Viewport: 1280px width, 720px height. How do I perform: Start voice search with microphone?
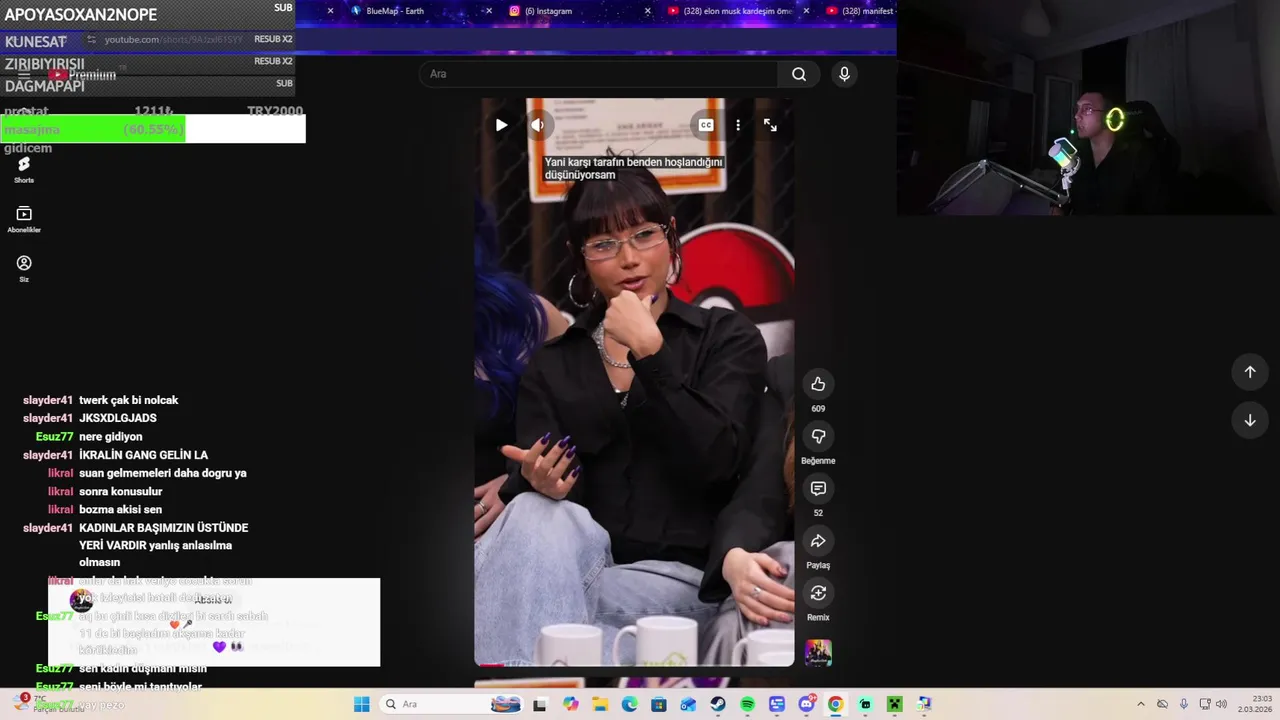click(844, 74)
